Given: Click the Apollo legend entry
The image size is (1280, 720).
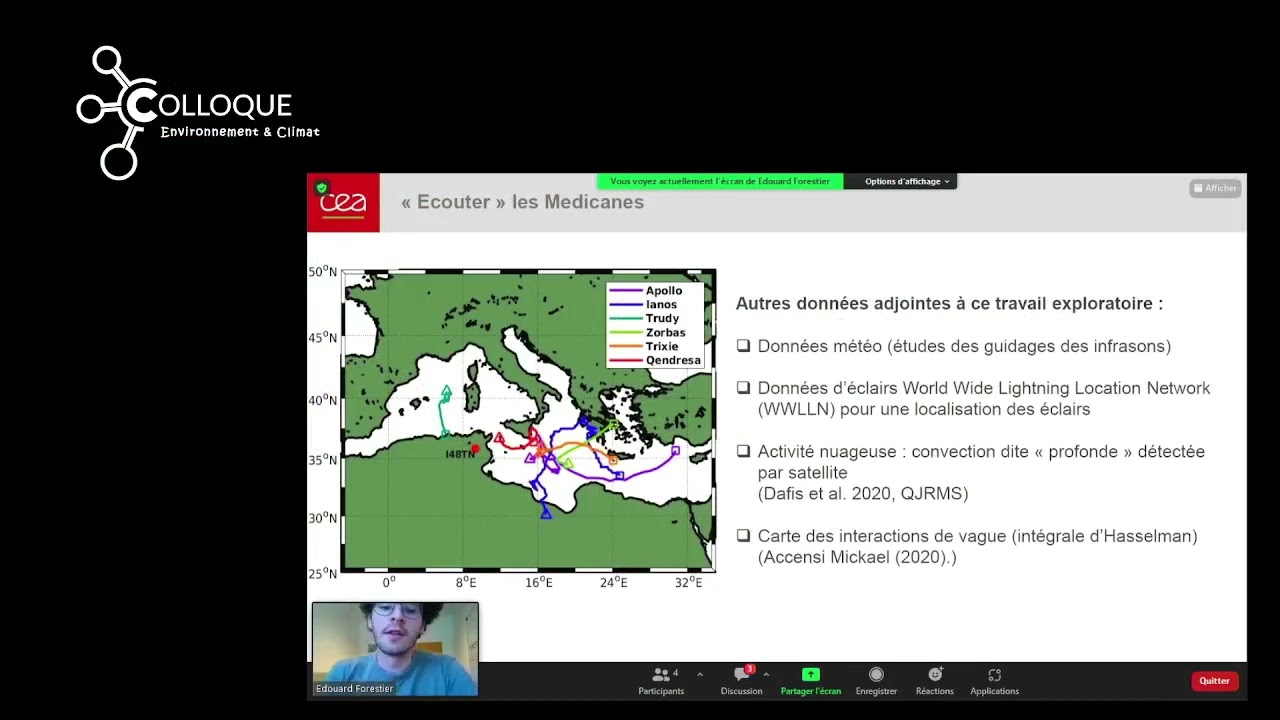Looking at the screenshot, I should (655, 291).
